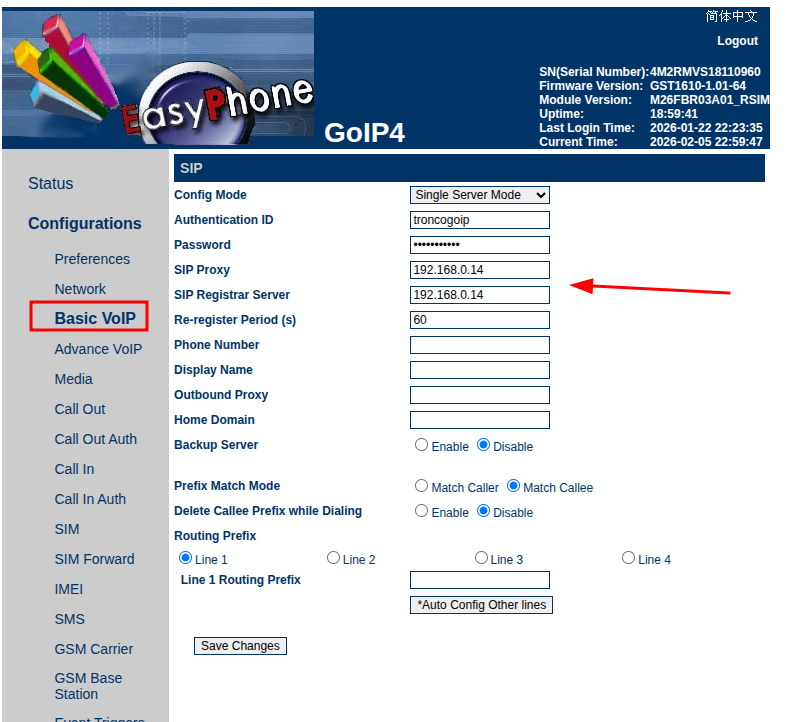Viewport: 812px width, 722px height.
Task: Log out via the Logout link
Action: pyautogui.click(x=737, y=41)
